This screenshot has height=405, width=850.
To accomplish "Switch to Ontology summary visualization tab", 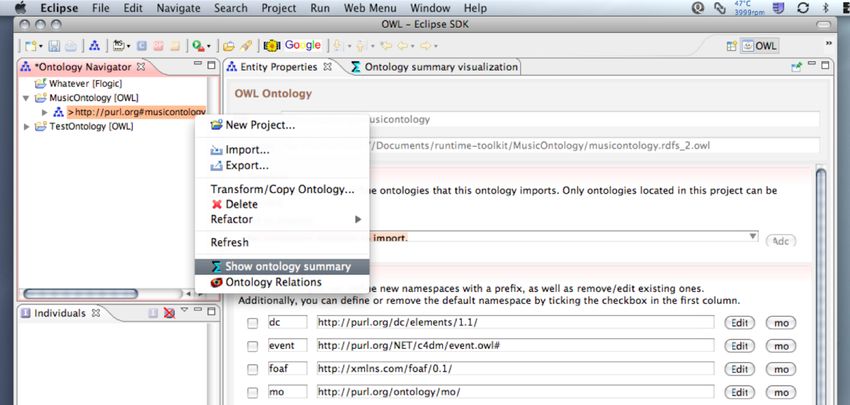I will coord(434,67).
